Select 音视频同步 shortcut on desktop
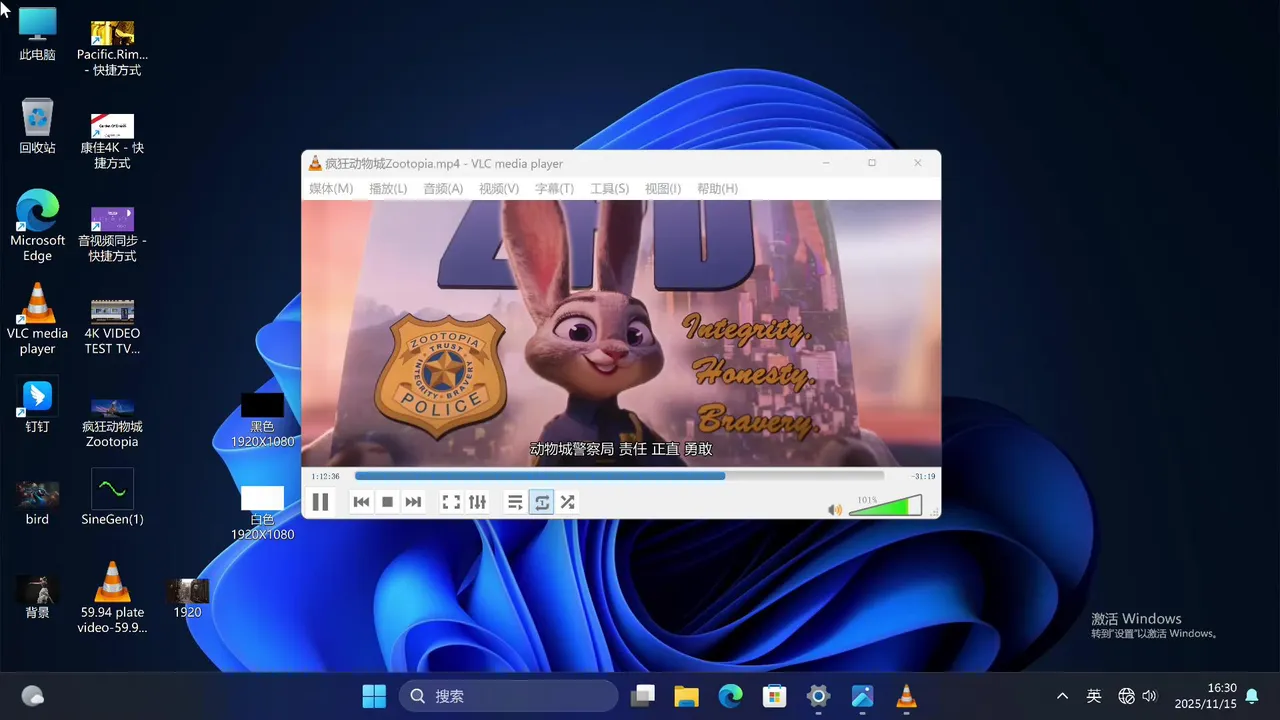The width and height of the screenshot is (1280, 720). (x=112, y=234)
